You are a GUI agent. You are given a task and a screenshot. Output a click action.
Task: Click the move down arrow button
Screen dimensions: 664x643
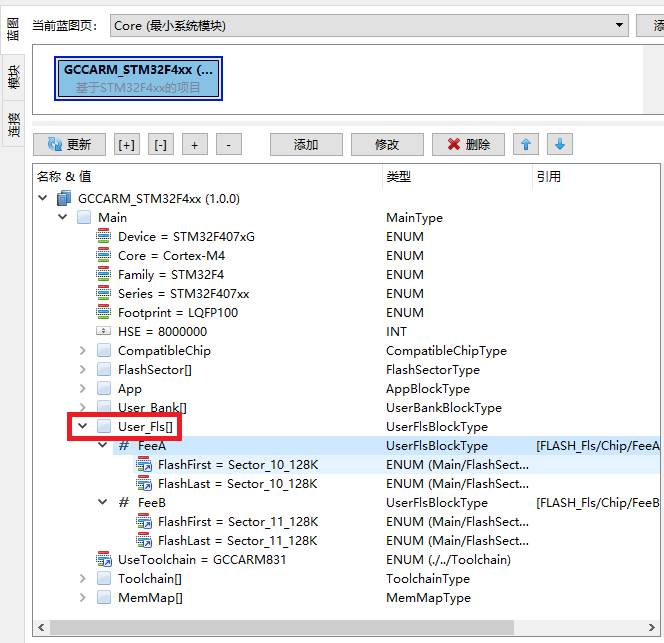tap(559, 145)
